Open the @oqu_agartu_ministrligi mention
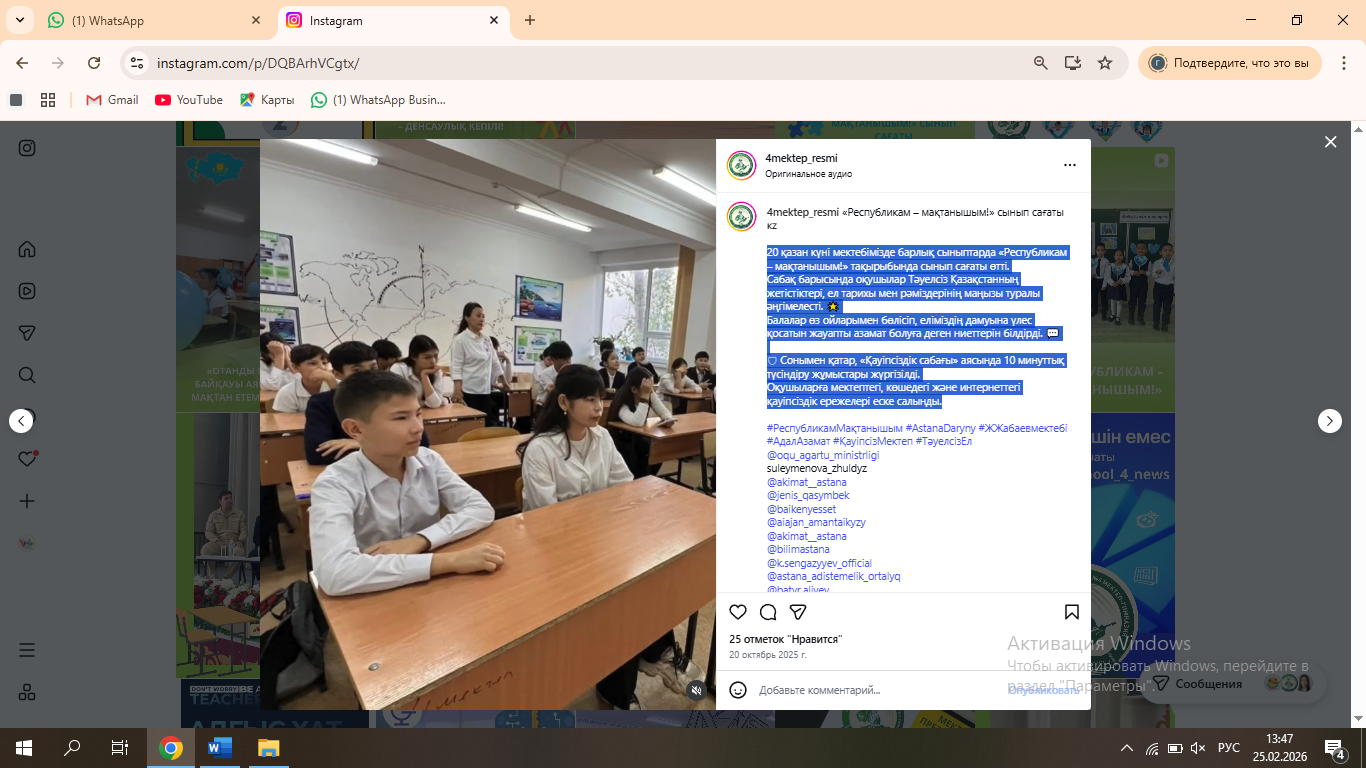 pyautogui.click(x=823, y=455)
